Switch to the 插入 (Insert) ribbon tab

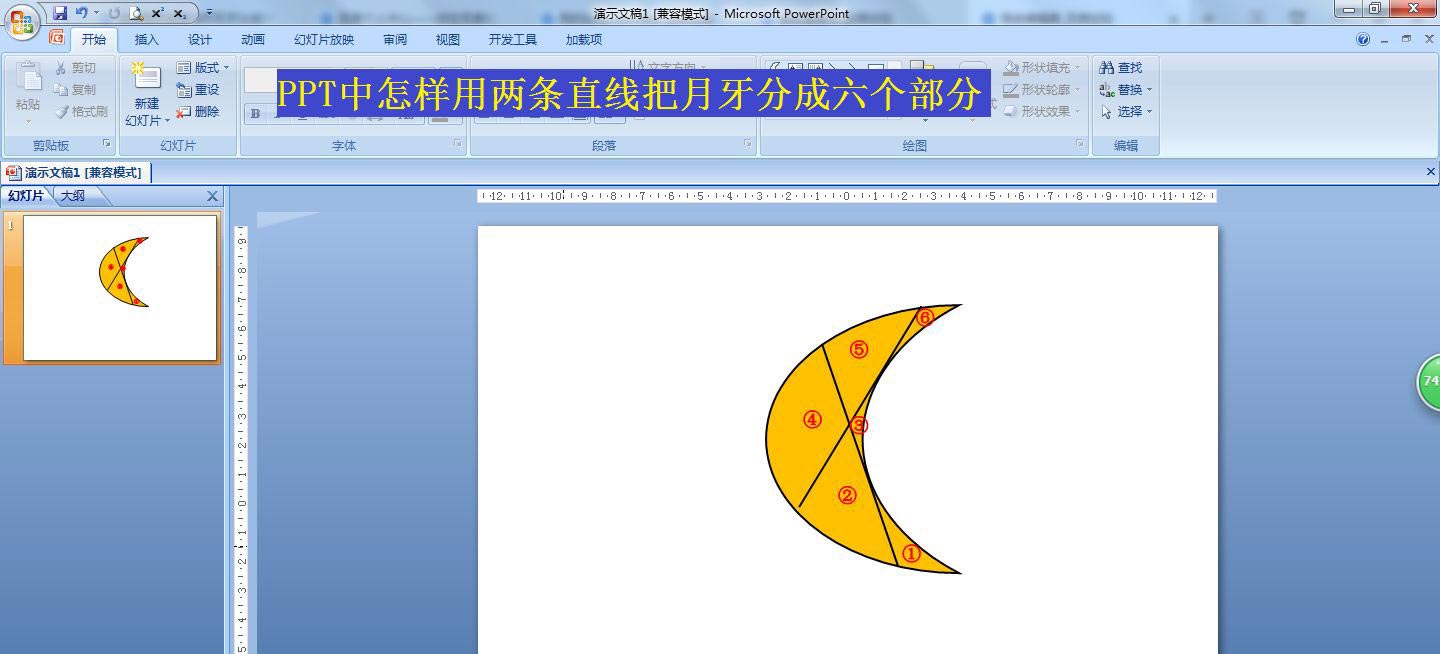(x=146, y=39)
